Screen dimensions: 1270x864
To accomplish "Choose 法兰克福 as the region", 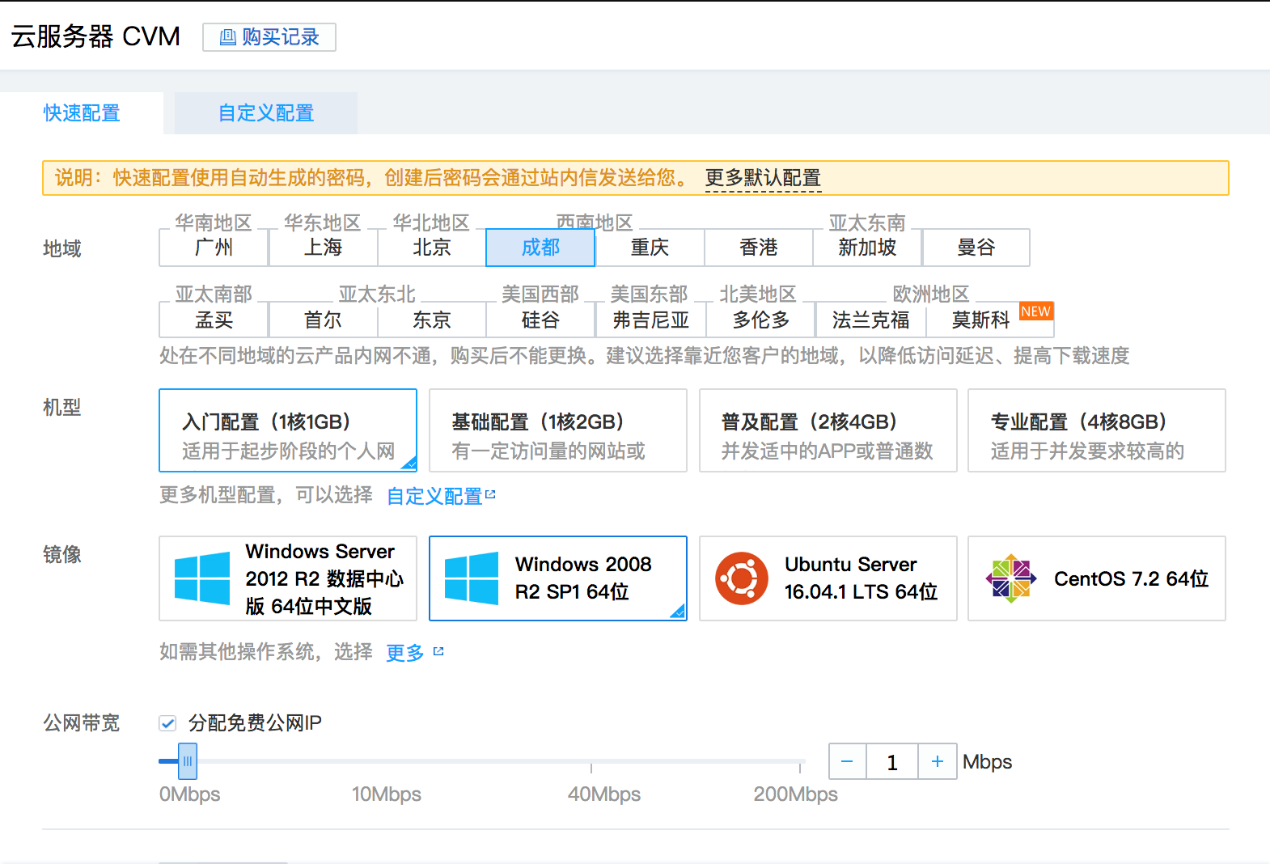I will click(871, 320).
